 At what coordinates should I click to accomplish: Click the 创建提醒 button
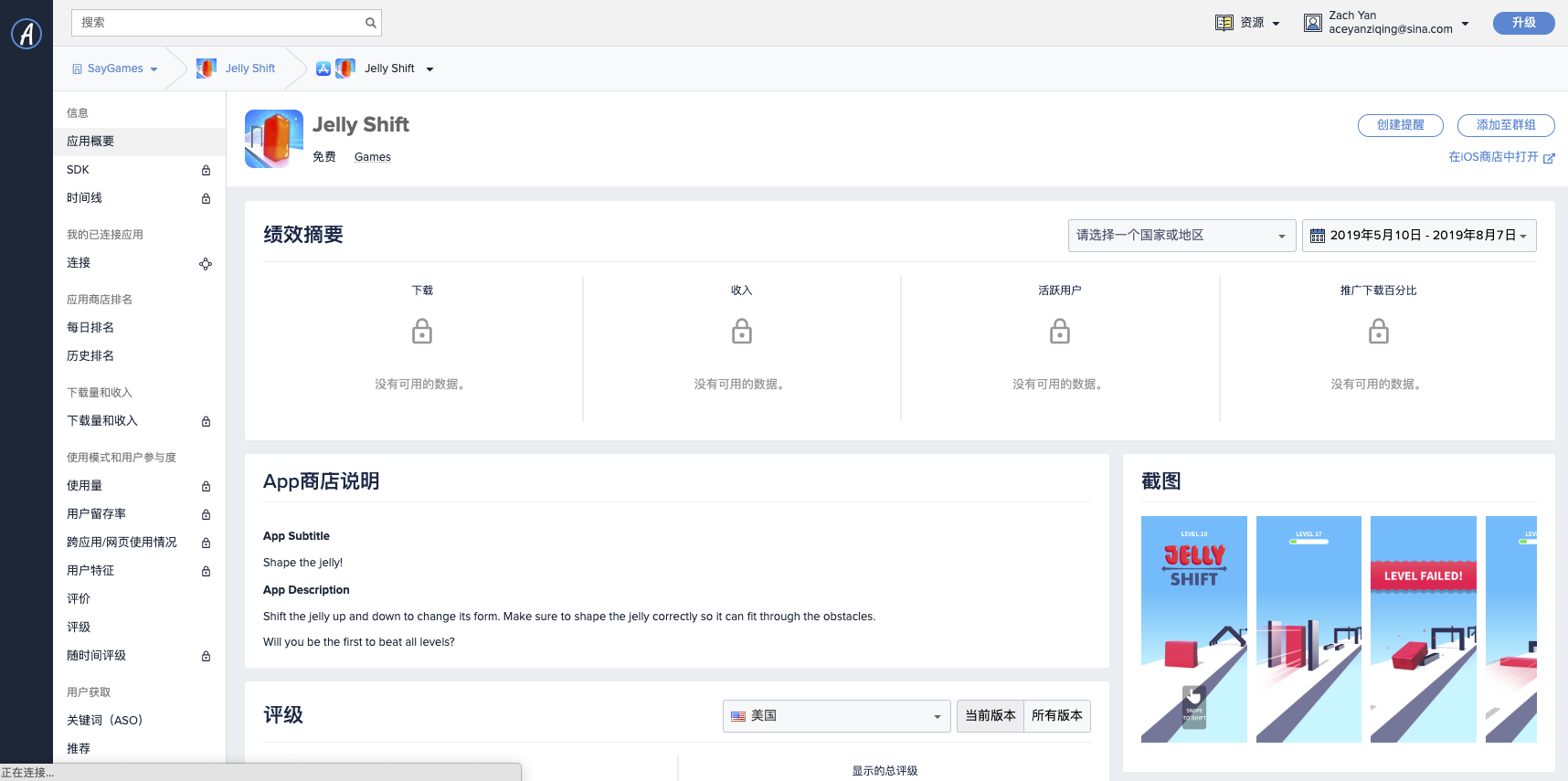(x=1400, y=125)
